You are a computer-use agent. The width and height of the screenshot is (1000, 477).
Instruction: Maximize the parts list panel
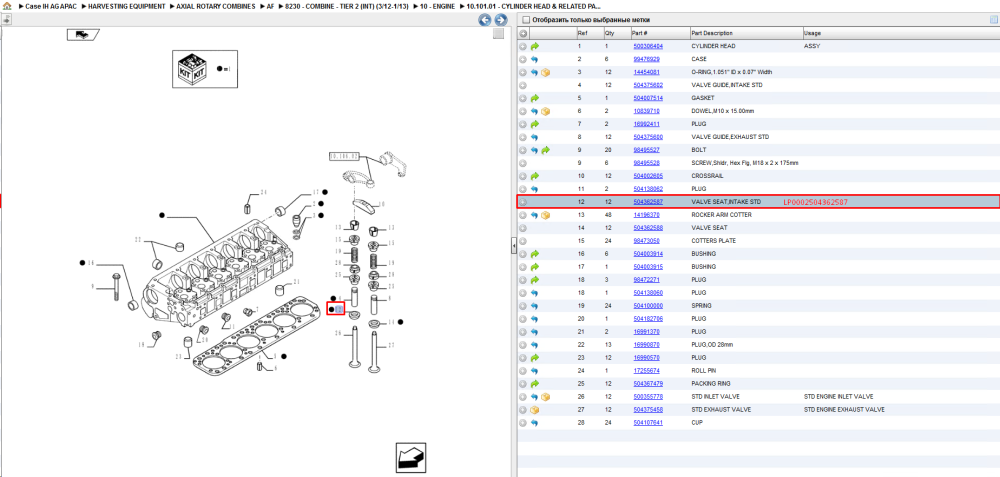click(993, 19)
